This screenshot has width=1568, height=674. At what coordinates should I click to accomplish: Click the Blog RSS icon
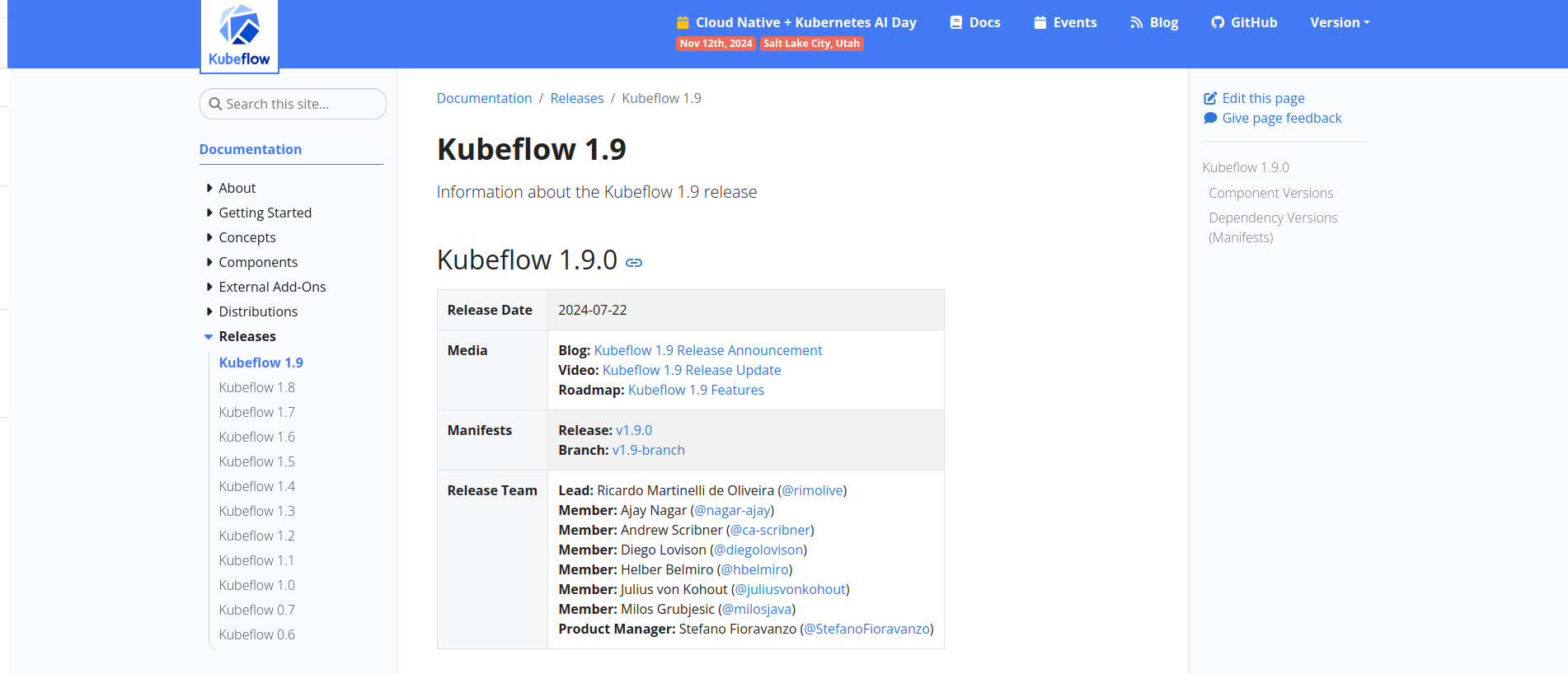click(1137, 22)
